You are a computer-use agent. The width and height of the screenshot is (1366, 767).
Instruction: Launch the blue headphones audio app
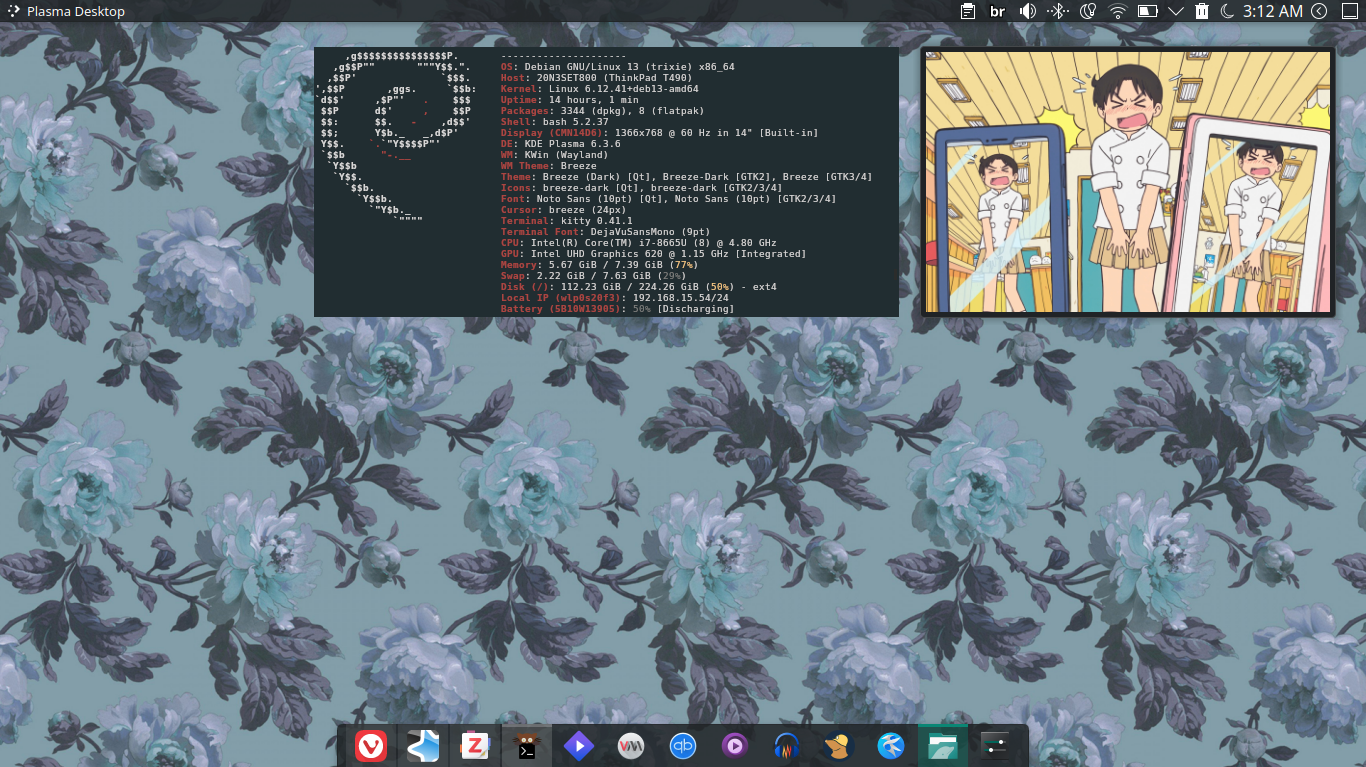click(787, 745)
